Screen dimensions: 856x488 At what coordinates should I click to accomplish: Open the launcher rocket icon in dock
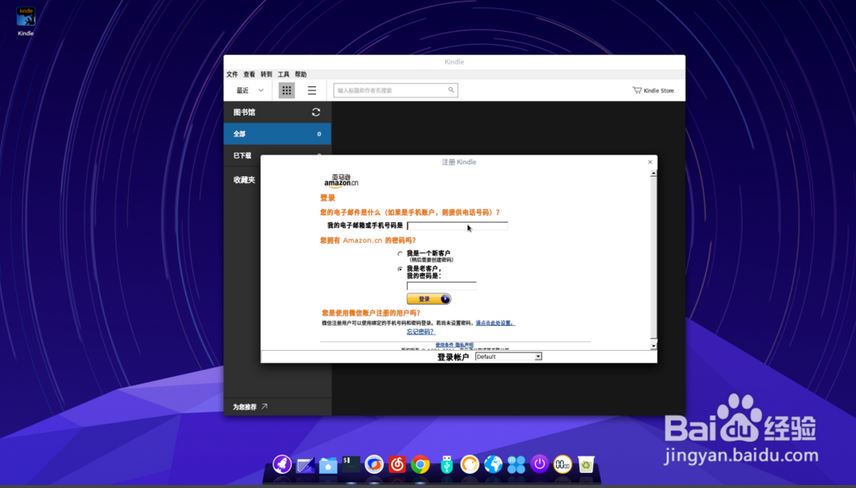282,465
